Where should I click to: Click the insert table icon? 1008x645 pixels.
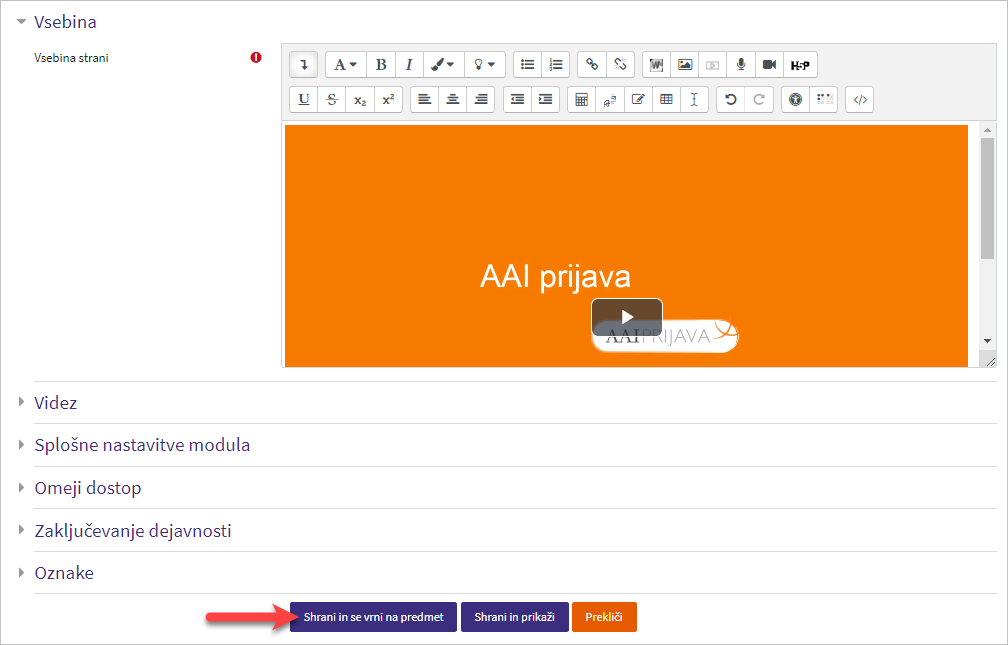coord(667,99)
